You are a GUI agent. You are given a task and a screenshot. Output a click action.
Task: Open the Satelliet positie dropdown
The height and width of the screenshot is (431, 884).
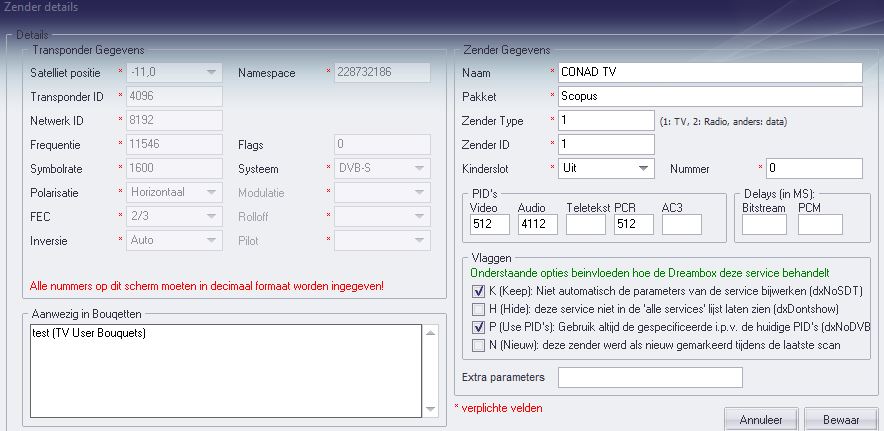(x=211, y=72)
